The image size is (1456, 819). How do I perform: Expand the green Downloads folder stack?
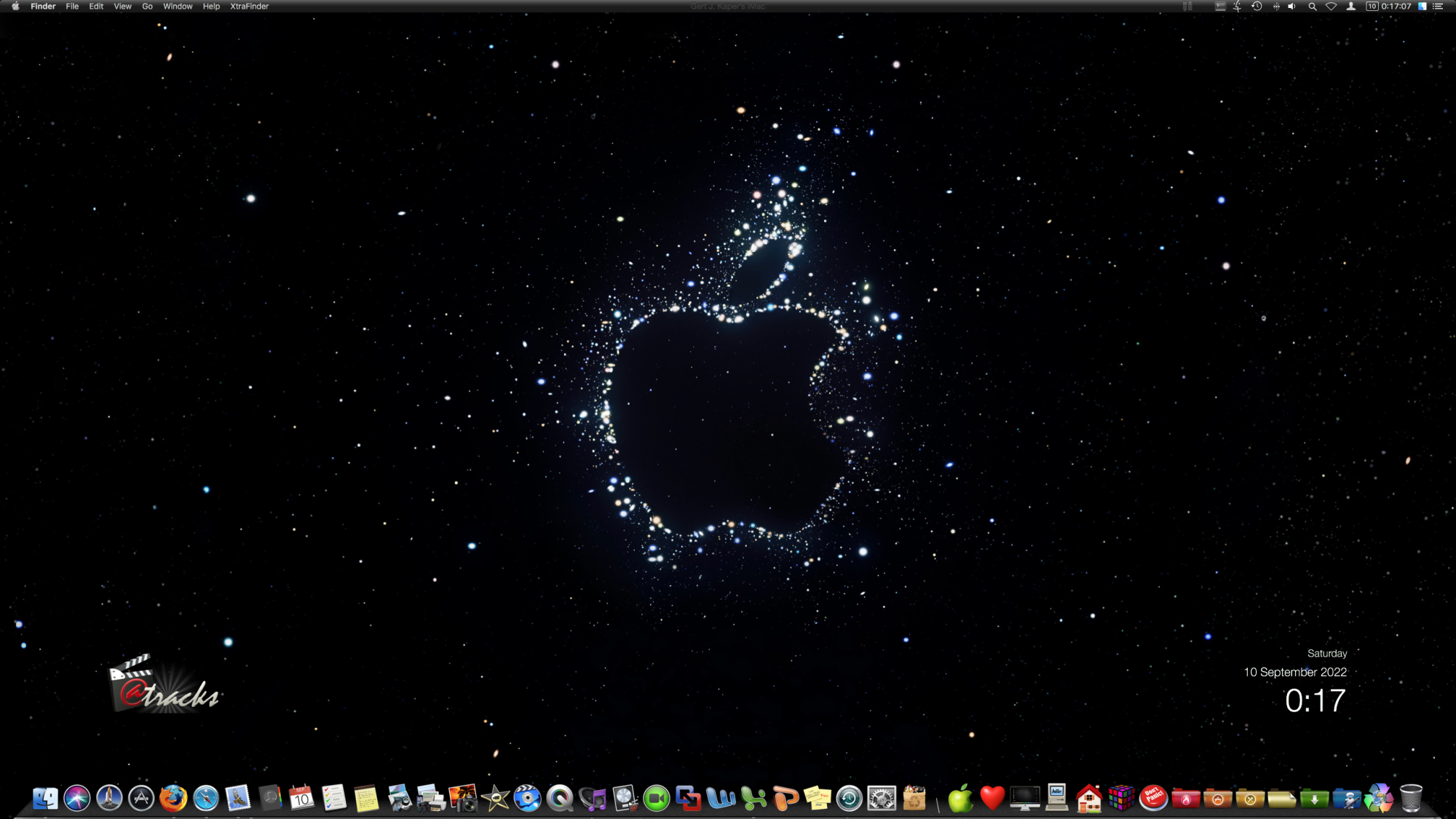[1314, 799]
